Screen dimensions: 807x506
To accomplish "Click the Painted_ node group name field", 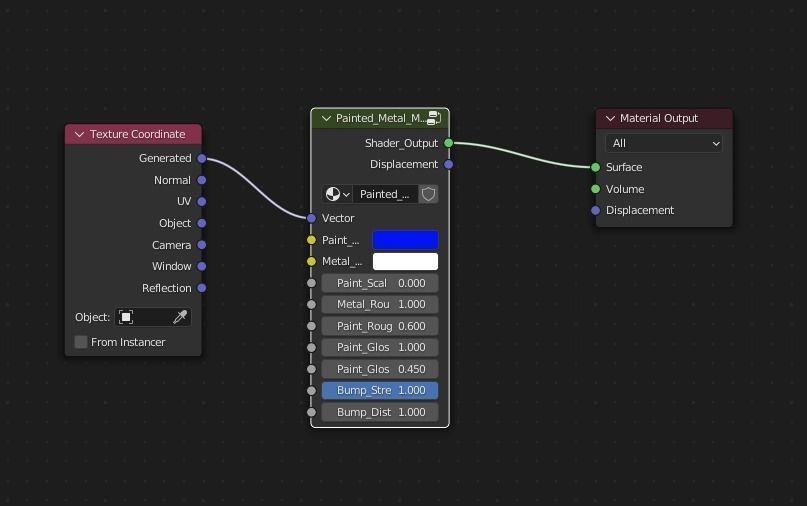I will (385, 194).
